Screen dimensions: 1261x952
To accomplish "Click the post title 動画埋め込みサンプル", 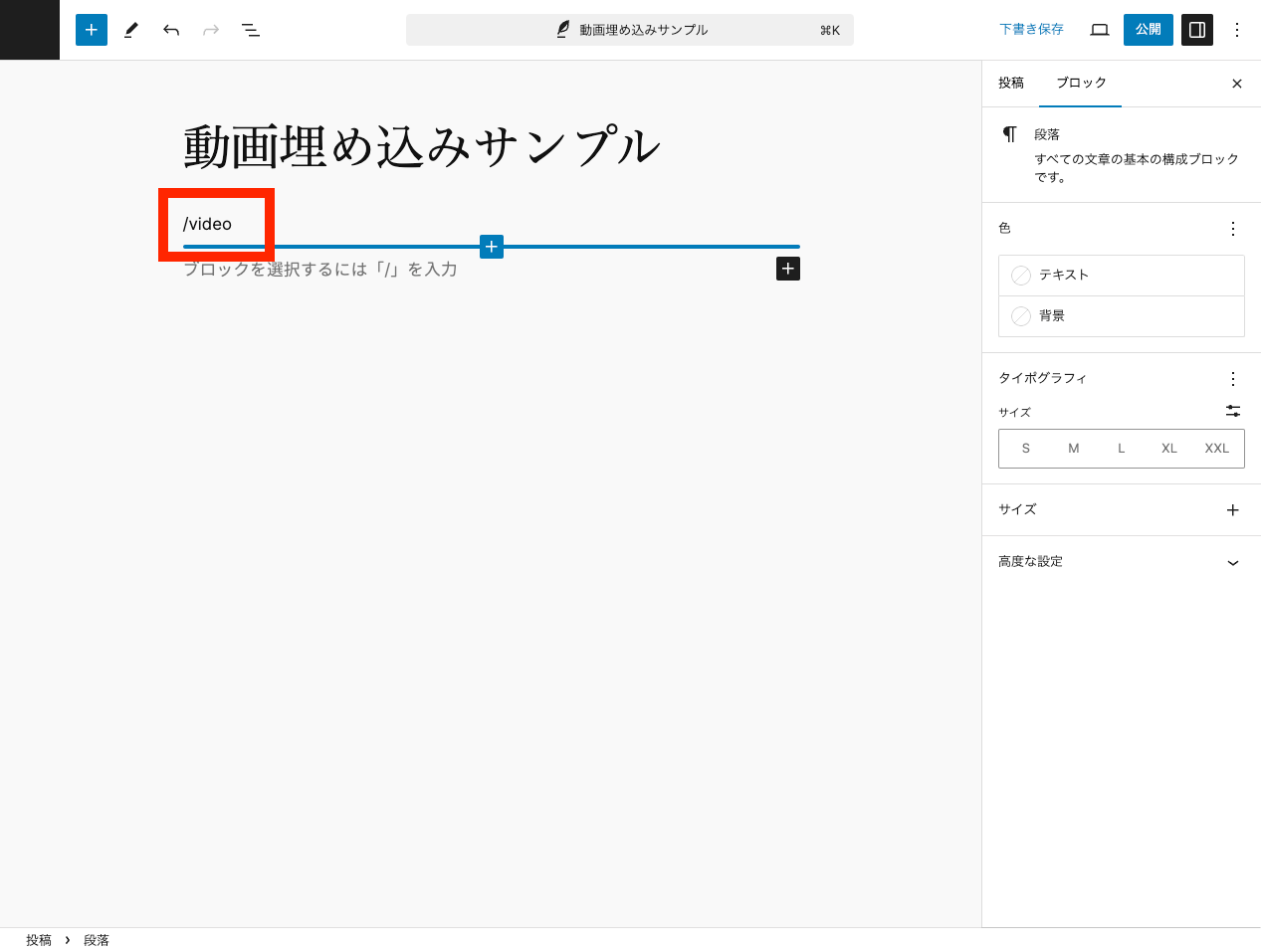I will coord(422,146).
